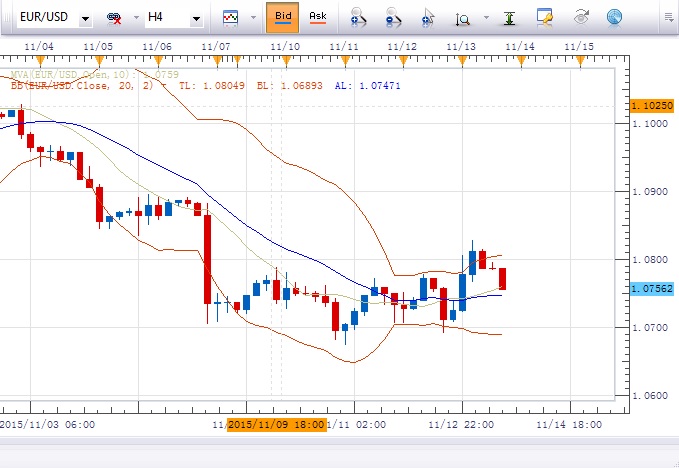The image size is (679, 468).
Task: Select the zoom in magnifier tool
Action: (x=358, y=18)
